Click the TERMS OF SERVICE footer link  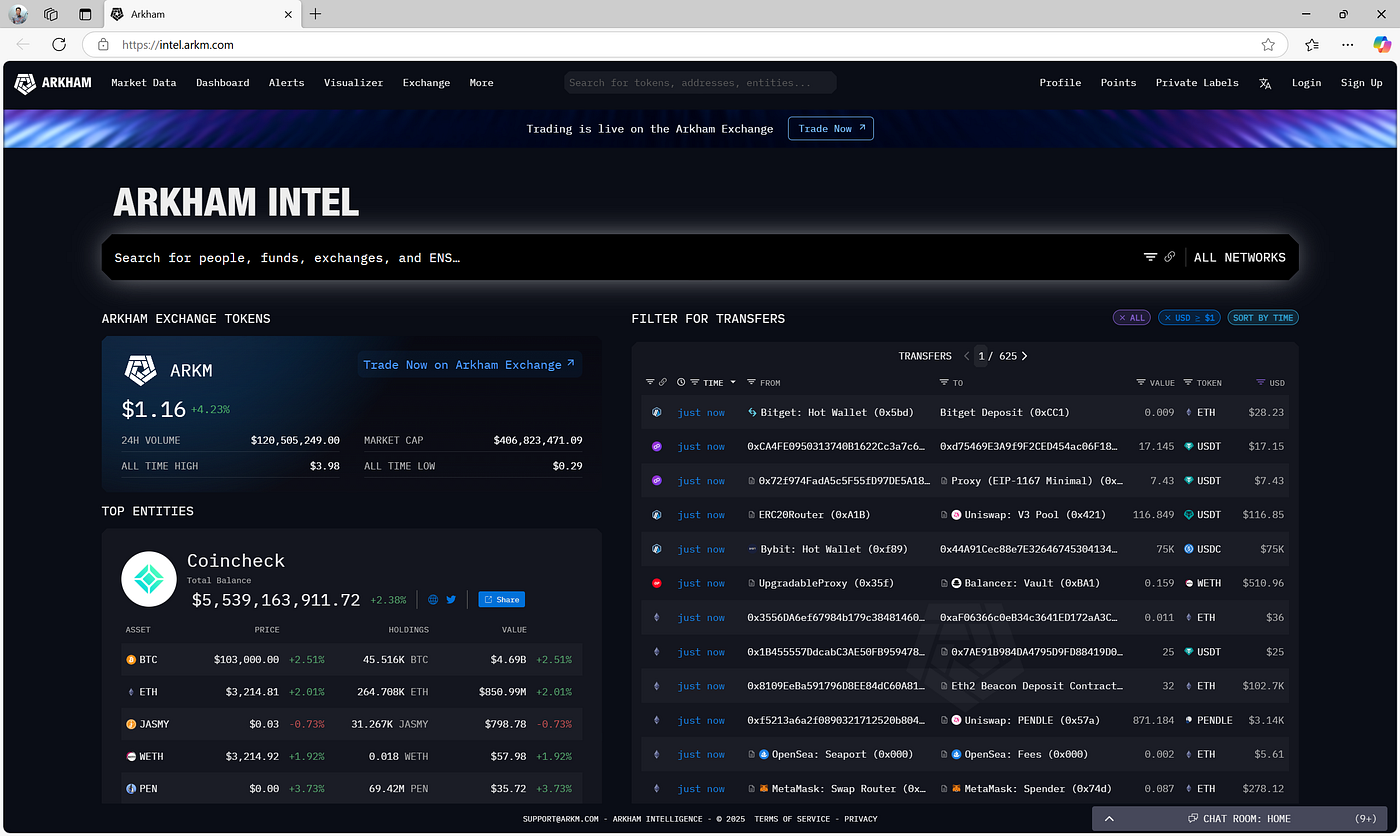[x=792, y=819]
